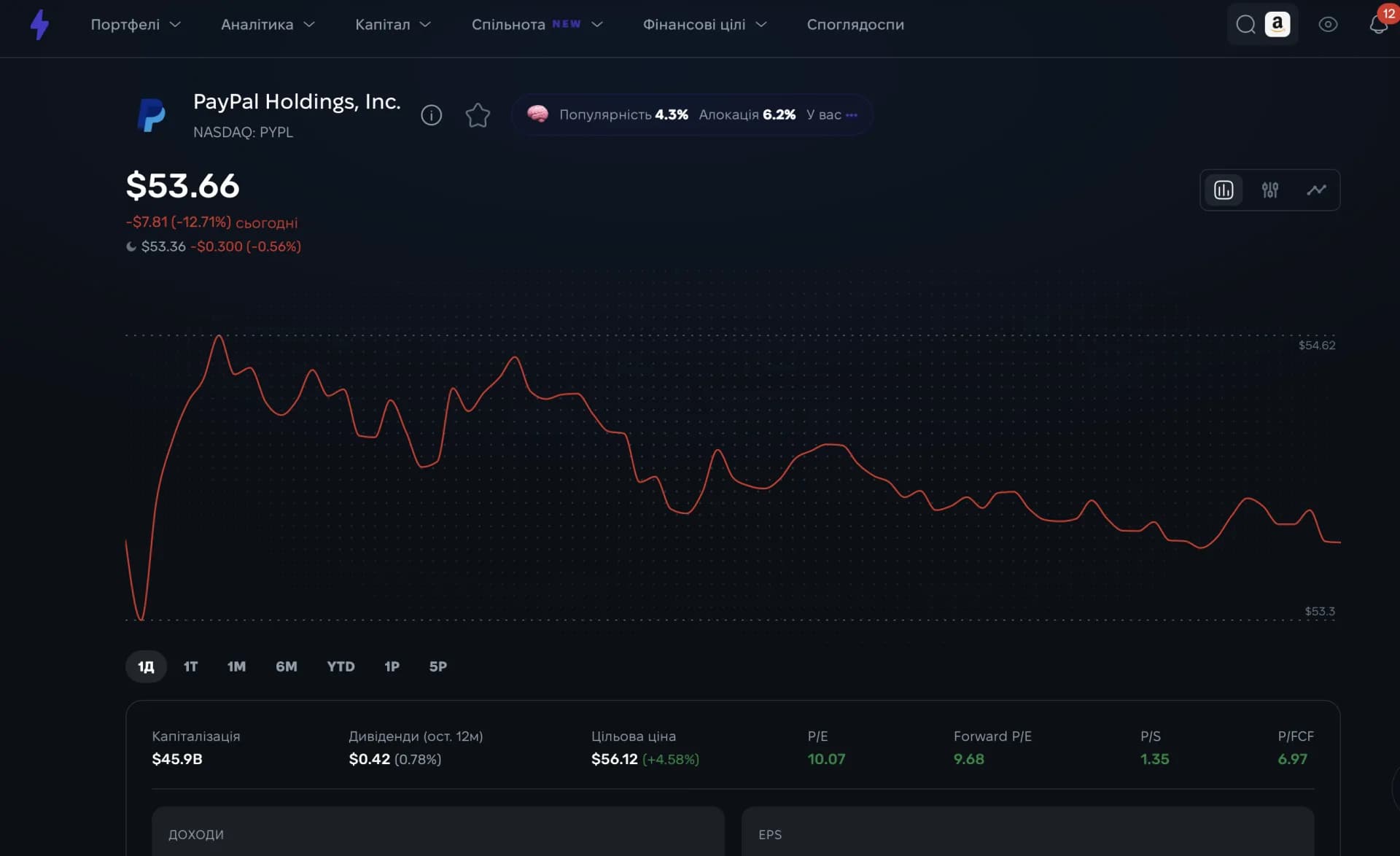1400x856 pixels.
Task: Click the $53.3 chart low label
Action: tap(1320, 611)
